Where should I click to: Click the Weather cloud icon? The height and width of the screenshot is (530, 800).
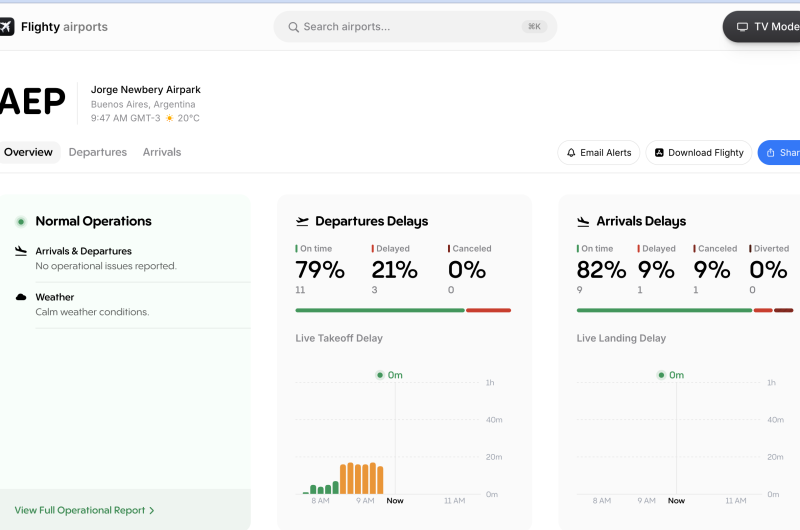tap(21, 297)
